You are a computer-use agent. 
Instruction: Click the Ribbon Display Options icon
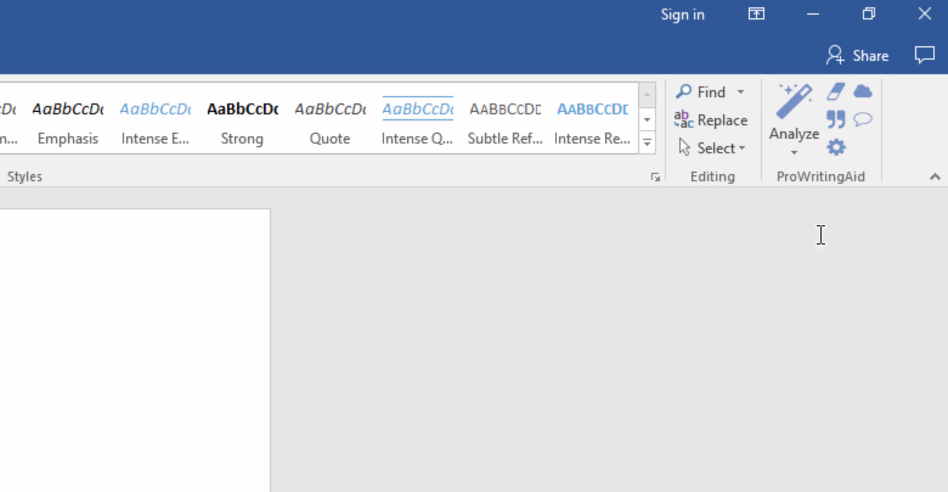756,14
